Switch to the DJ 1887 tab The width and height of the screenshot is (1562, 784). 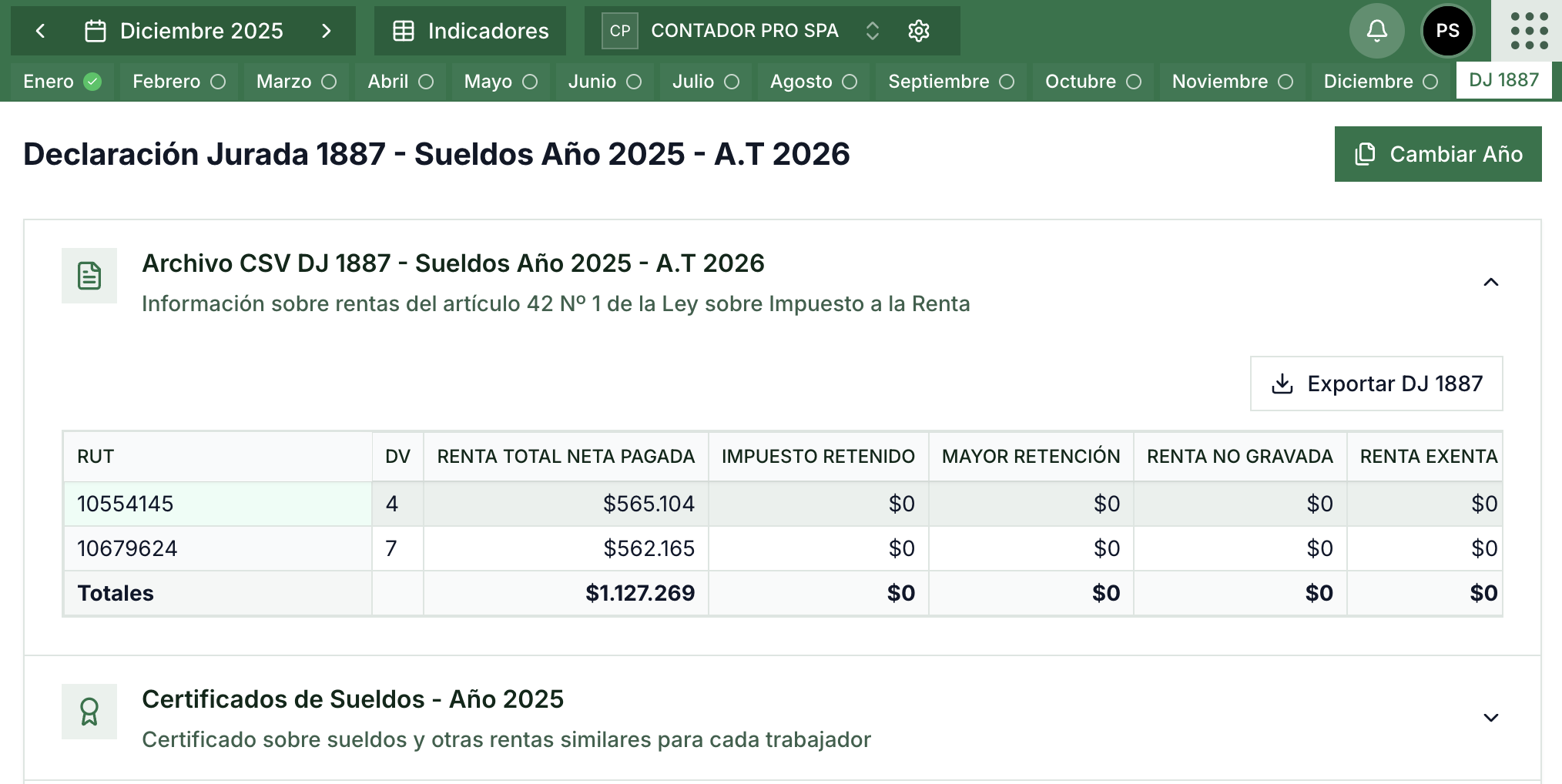tap(1503, 80)
